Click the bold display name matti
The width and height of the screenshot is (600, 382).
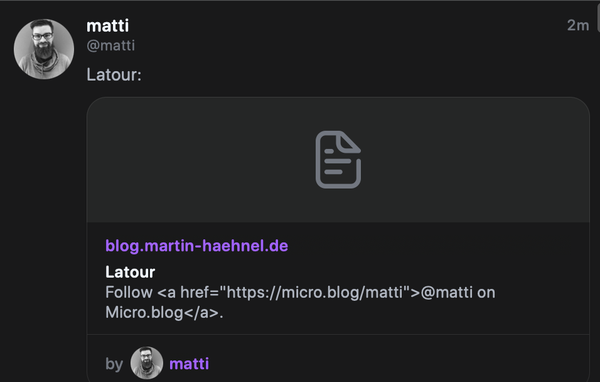click(x=108, y=26)
